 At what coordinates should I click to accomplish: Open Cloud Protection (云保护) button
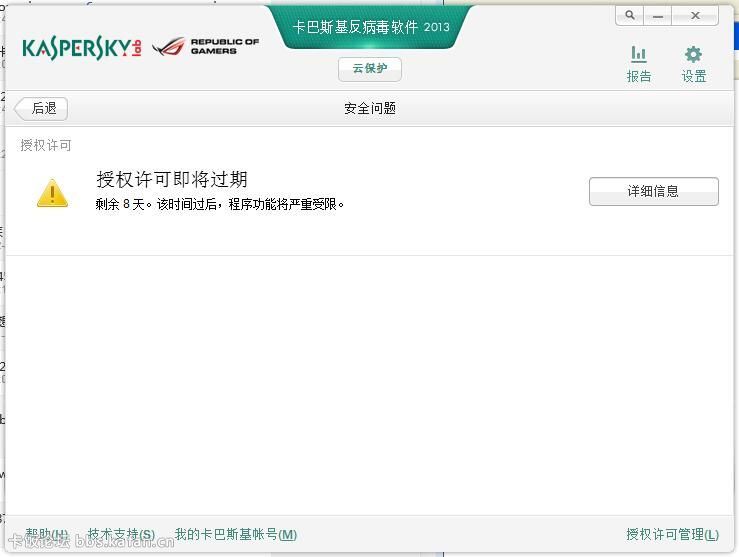[370, 69]
